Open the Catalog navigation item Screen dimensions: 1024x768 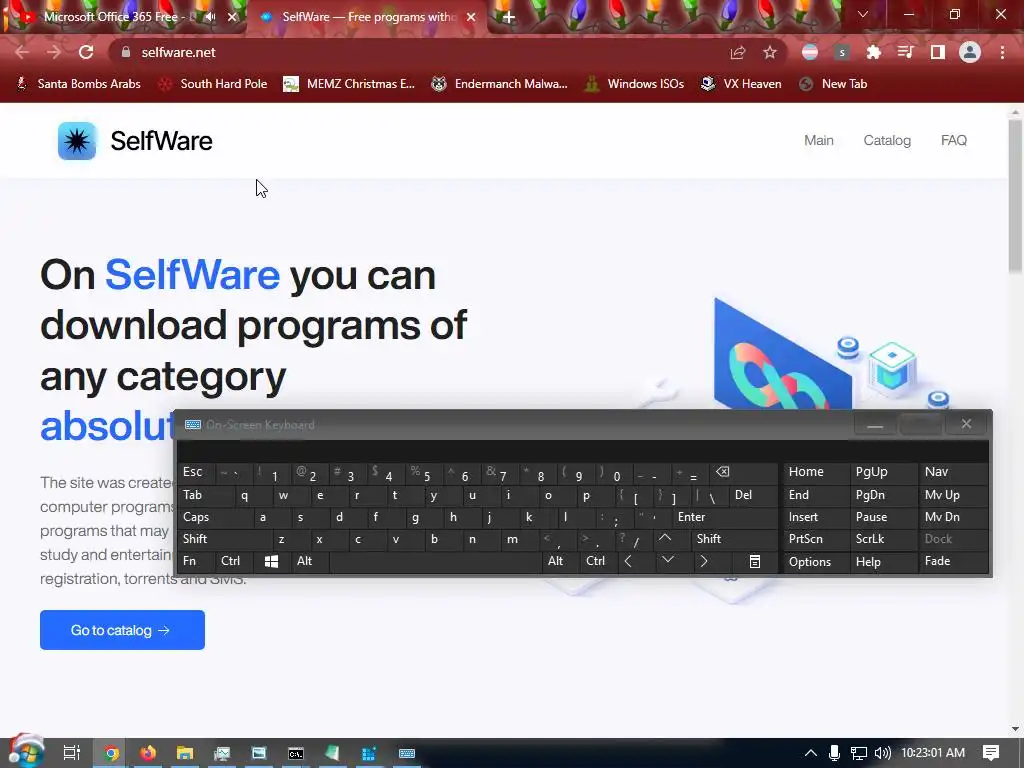[887, 140]
